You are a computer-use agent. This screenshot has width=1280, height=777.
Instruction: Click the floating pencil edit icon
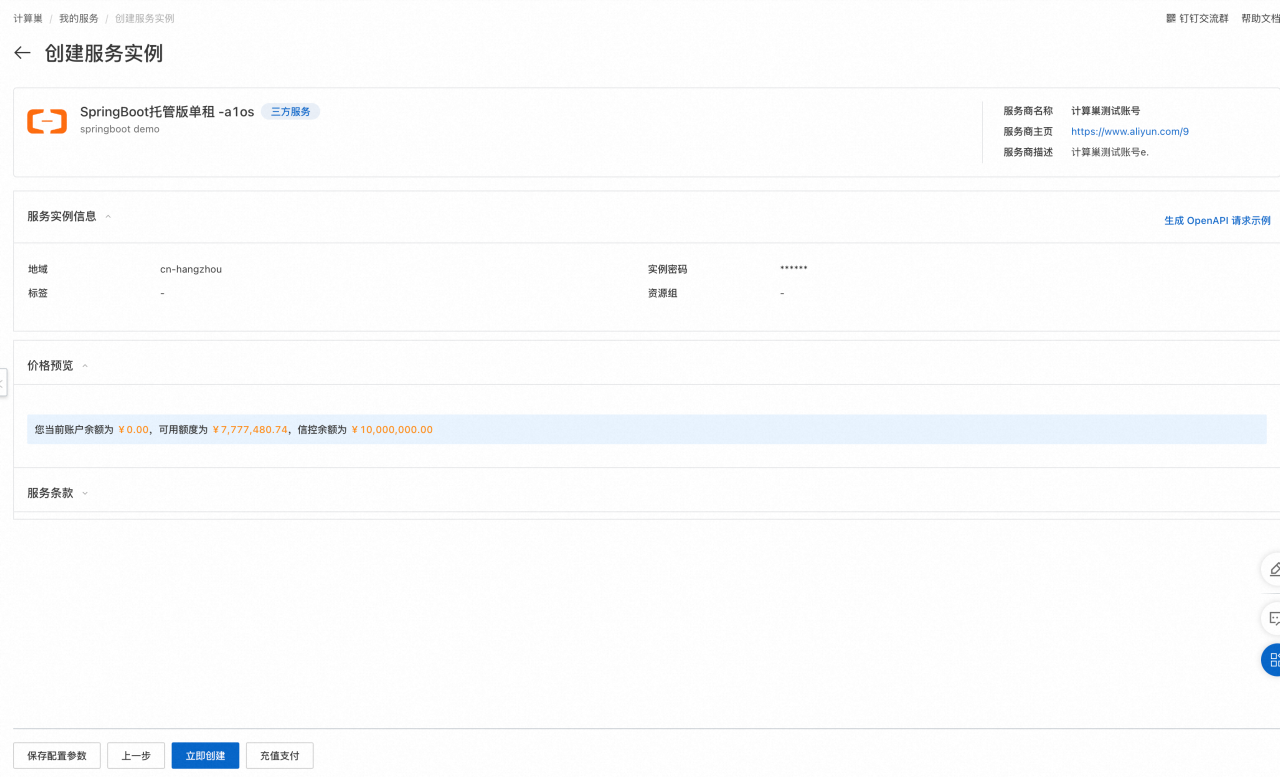pos(1272,569)
